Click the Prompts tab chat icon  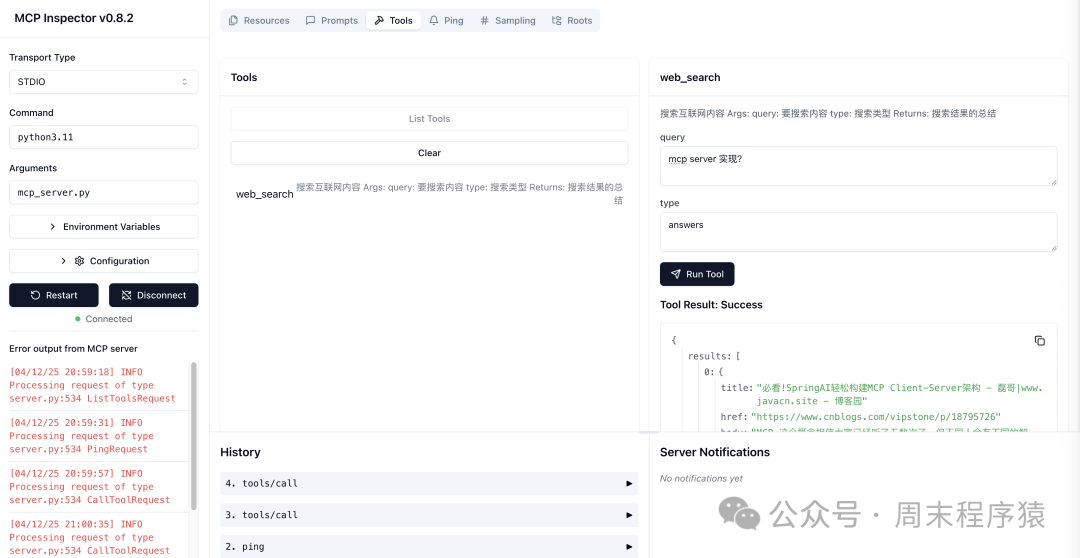coord(311,21)
